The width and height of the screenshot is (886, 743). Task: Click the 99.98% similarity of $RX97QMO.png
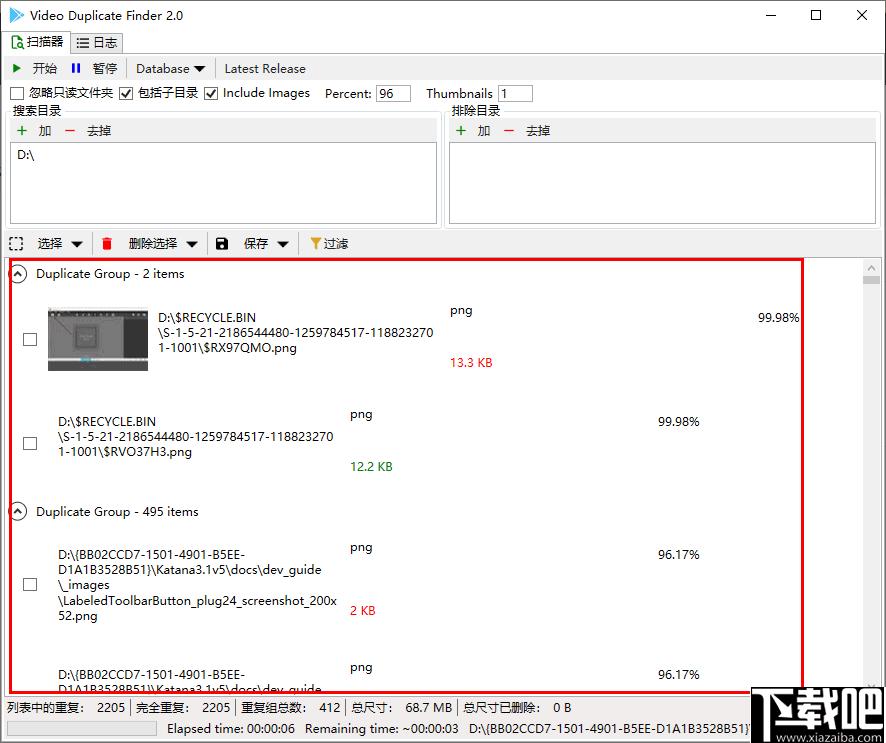tap(778, 318)
